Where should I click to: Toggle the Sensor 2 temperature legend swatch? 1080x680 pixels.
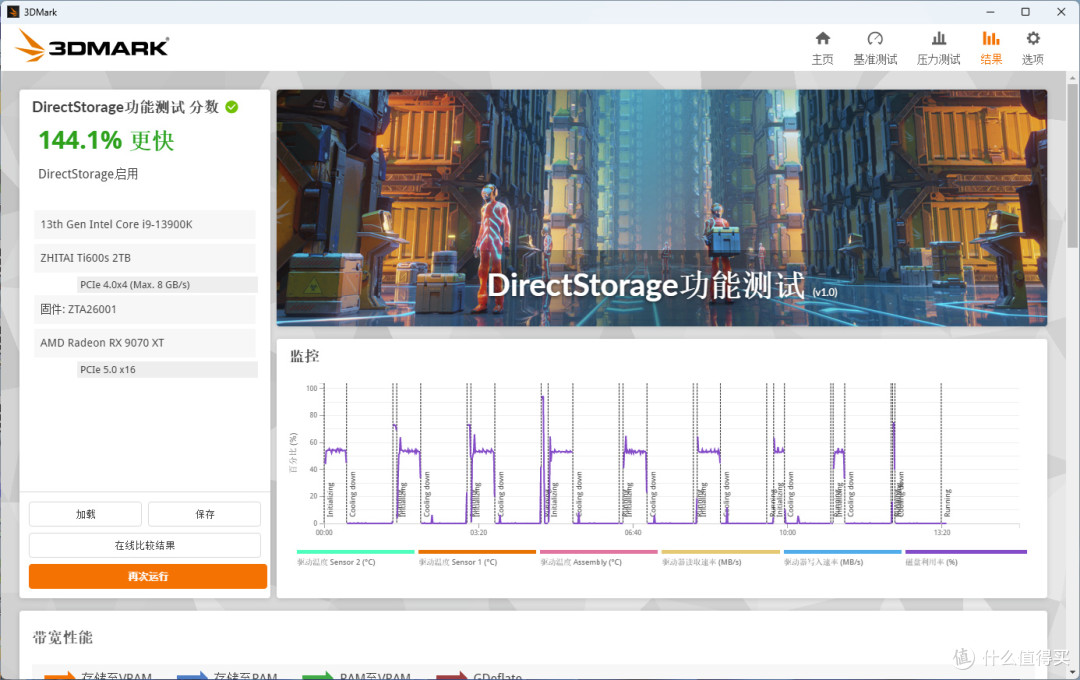coord(355,552)
